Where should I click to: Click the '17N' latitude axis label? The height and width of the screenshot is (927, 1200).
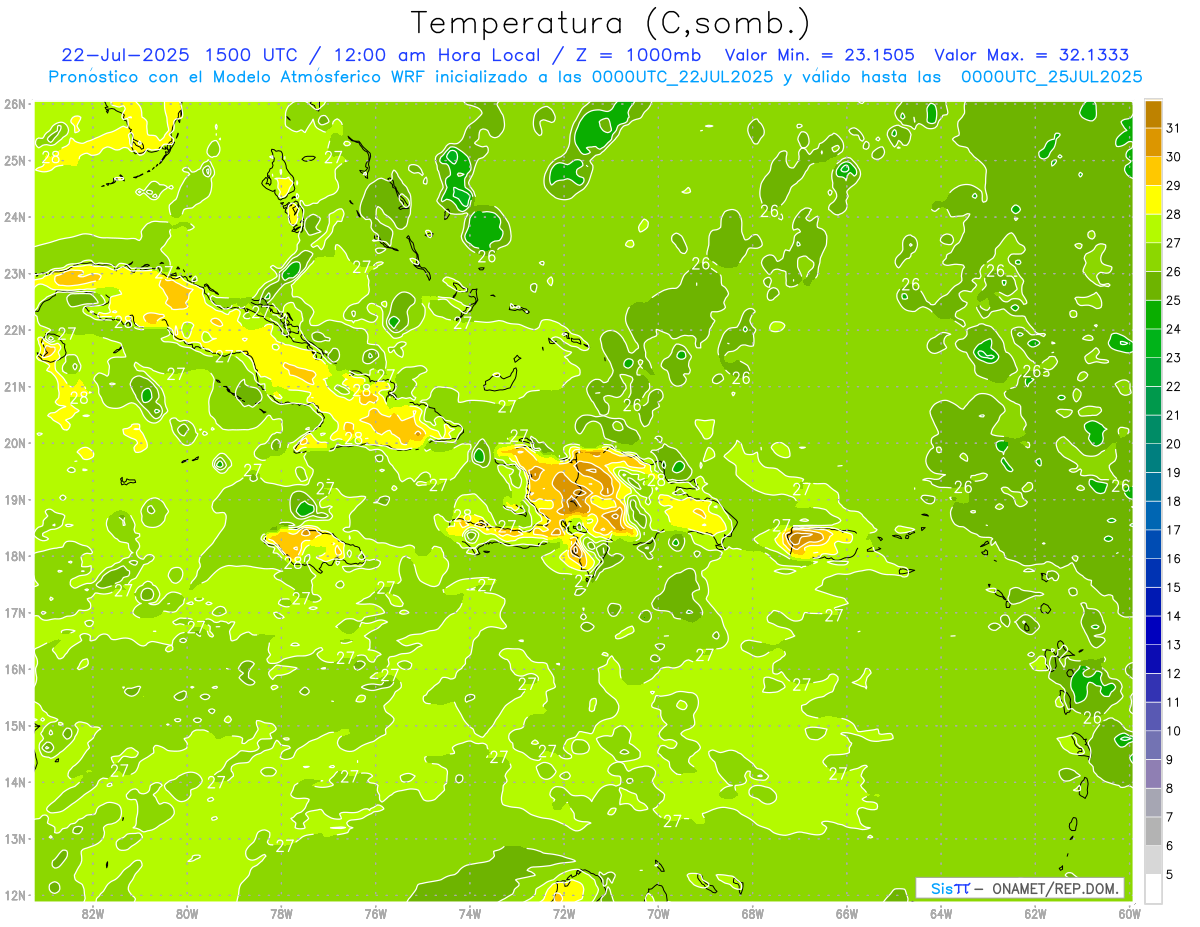15,612
